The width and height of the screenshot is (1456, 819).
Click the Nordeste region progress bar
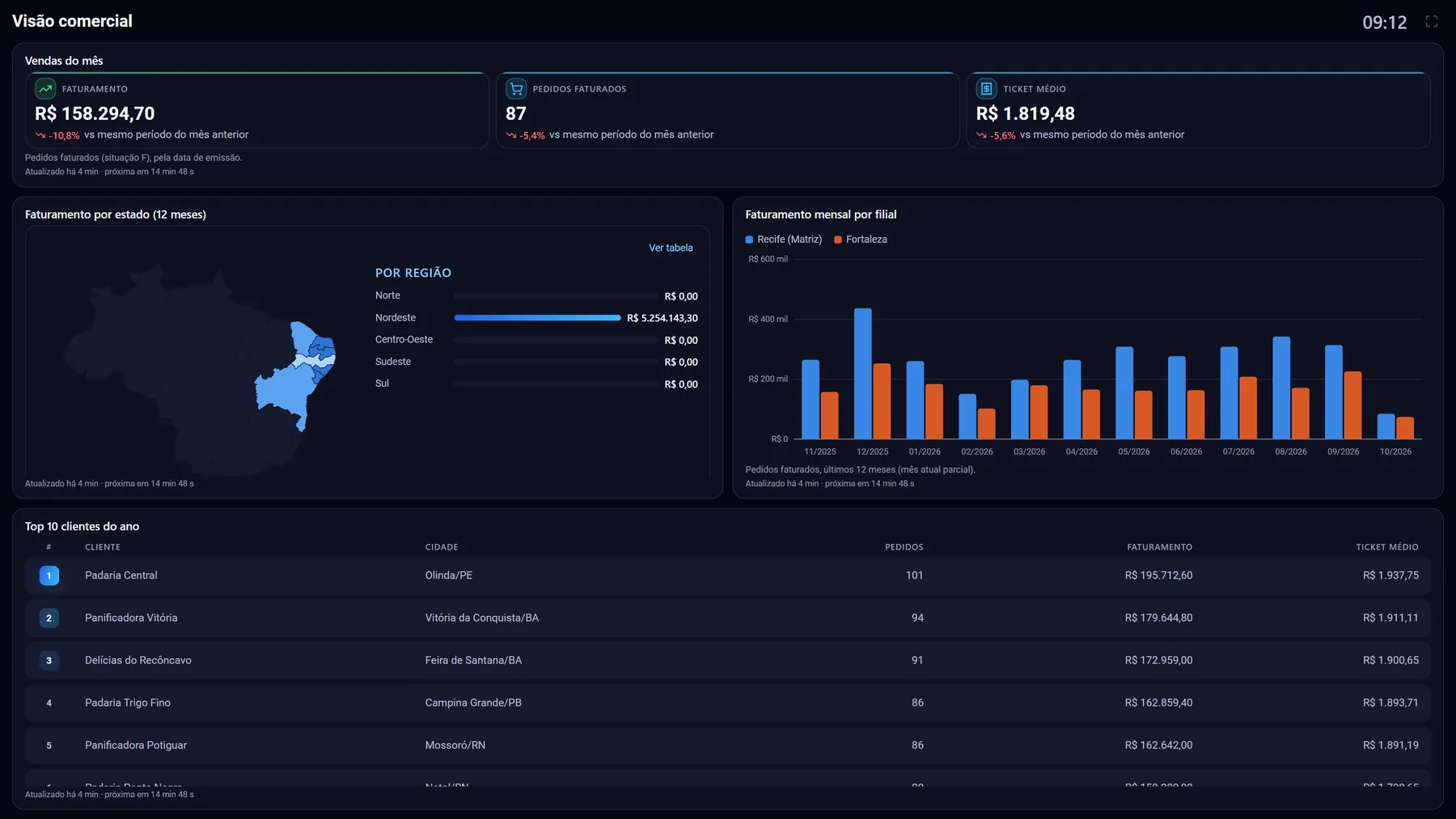pyautogui.click(x=537, y=318)
